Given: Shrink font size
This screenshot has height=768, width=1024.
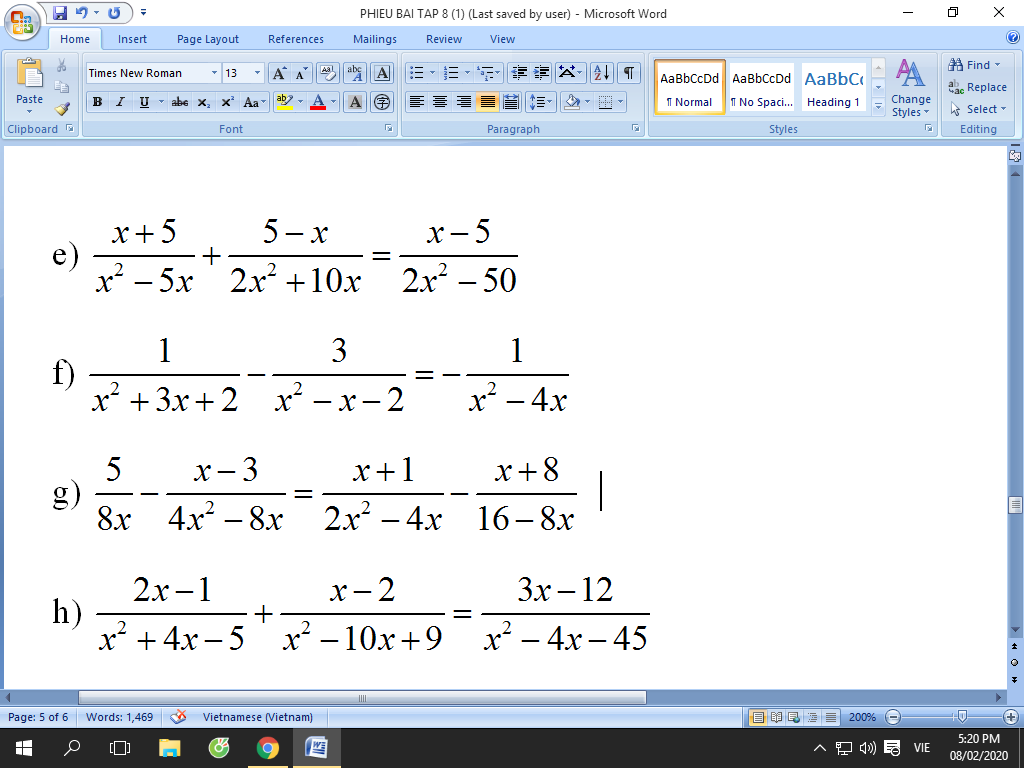Looking at the screenshot, I should pos(300,73).
